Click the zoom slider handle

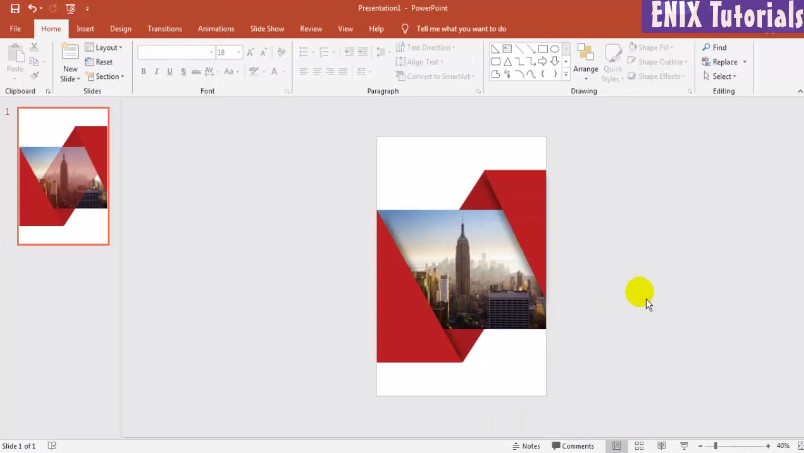click(x=715, y=446)
